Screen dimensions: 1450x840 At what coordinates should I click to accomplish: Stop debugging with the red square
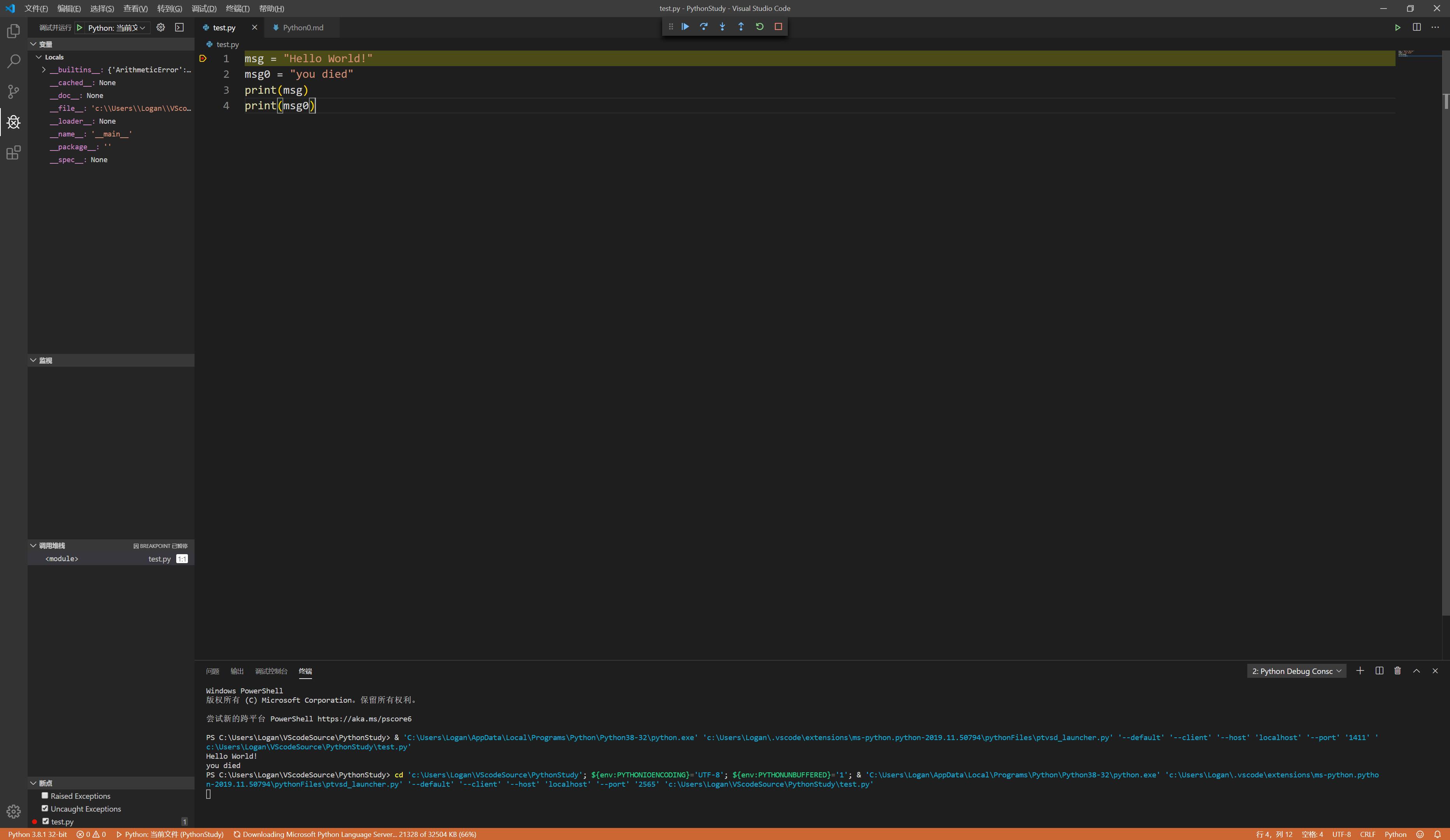pyautogui.click(x=778, y=26)
